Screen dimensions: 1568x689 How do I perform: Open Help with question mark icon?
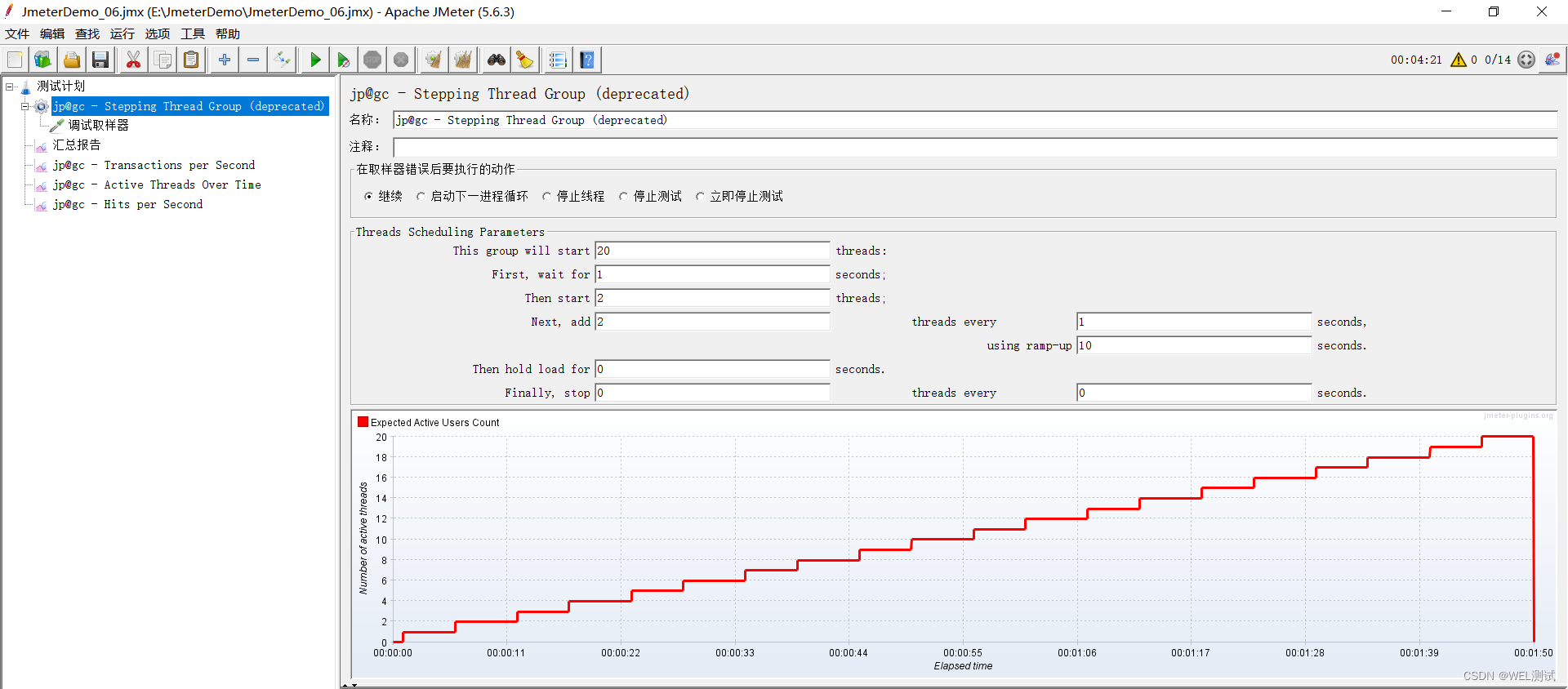587,60
